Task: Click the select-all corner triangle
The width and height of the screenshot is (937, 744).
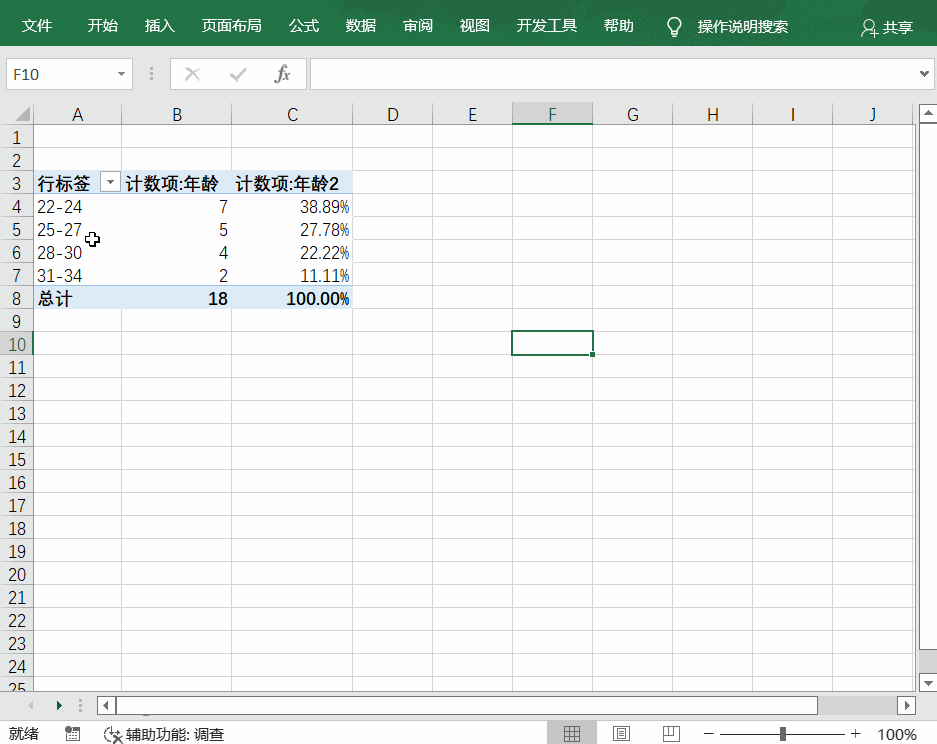Action: coord(22,114)
